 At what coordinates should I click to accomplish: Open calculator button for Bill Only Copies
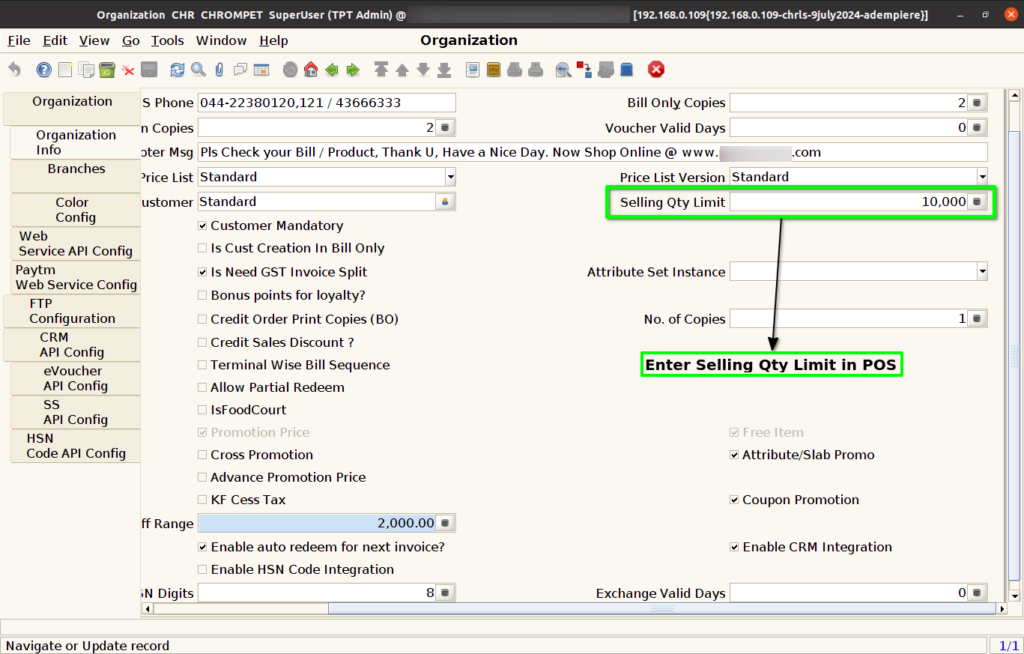click(977, 103)
